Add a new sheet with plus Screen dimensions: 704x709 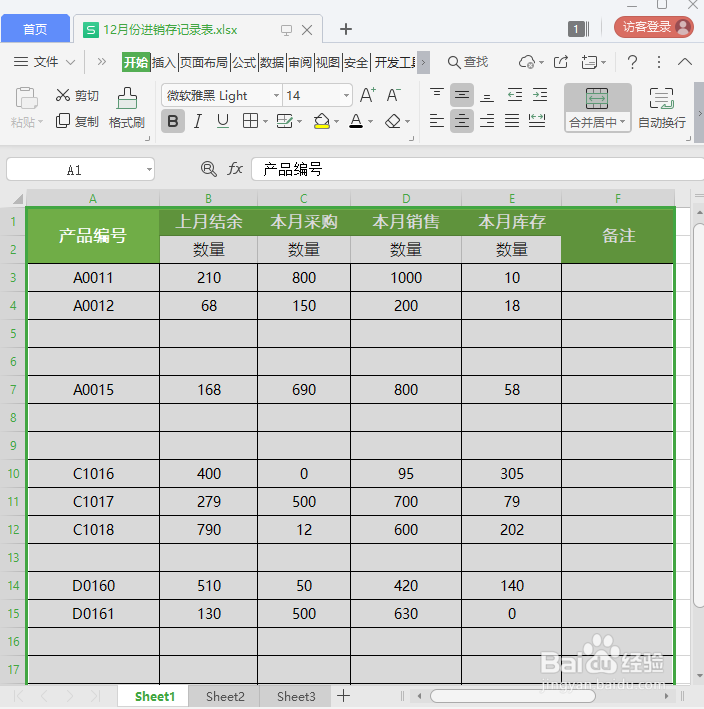(344, 696)
